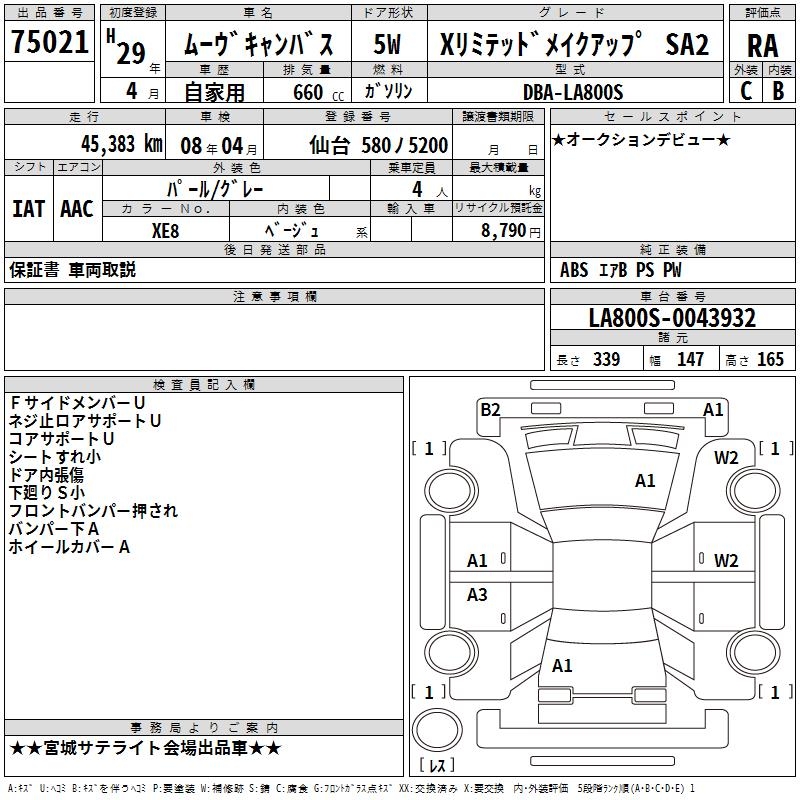Click the car name ムーヴキャンバス
The image size is (800, 800).
[258, 44]
